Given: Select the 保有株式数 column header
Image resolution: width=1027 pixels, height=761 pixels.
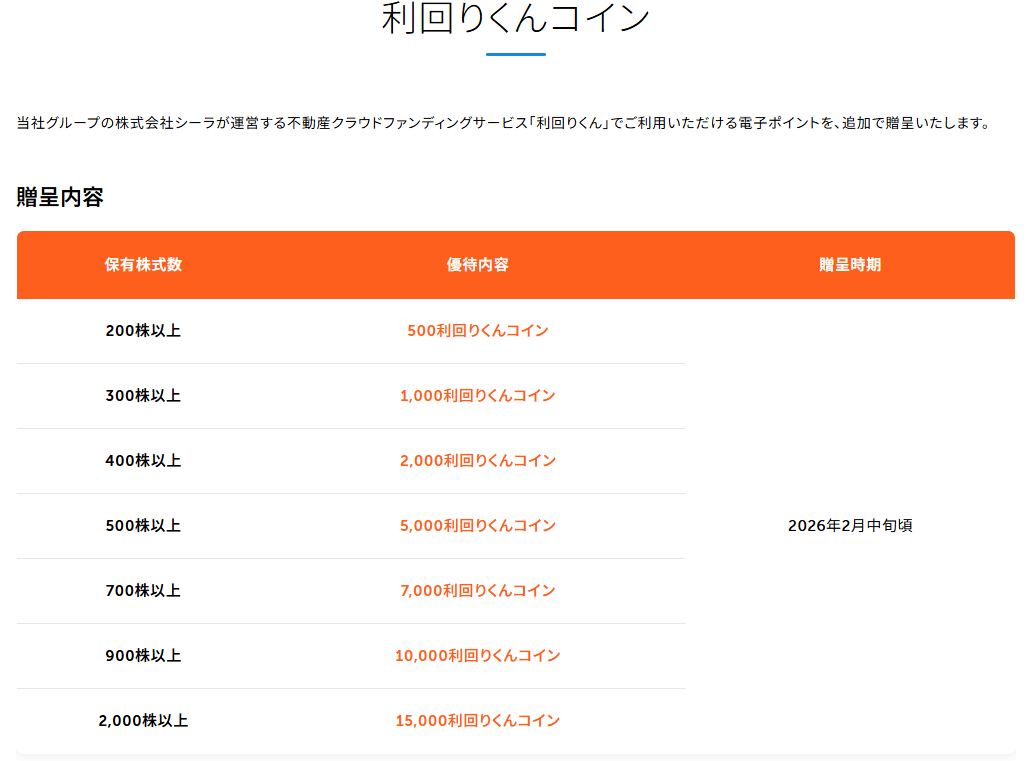Looking at the screenshot, I should (143, 265).
